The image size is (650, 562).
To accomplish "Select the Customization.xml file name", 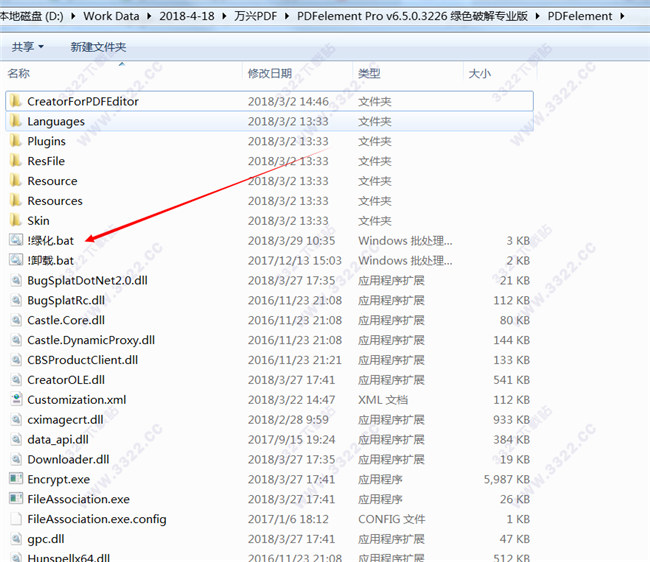I will click(x=77, y=400).
